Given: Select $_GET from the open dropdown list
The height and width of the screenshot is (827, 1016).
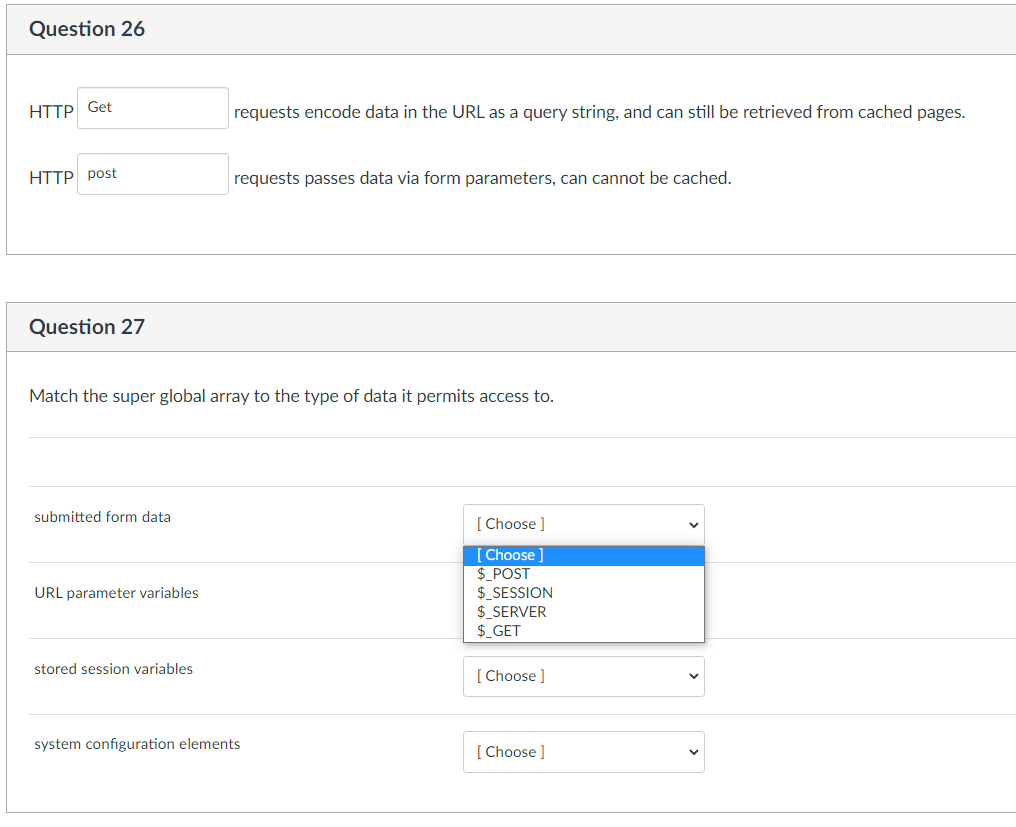Looking at the screenshot, I should (x=497, y=630).
